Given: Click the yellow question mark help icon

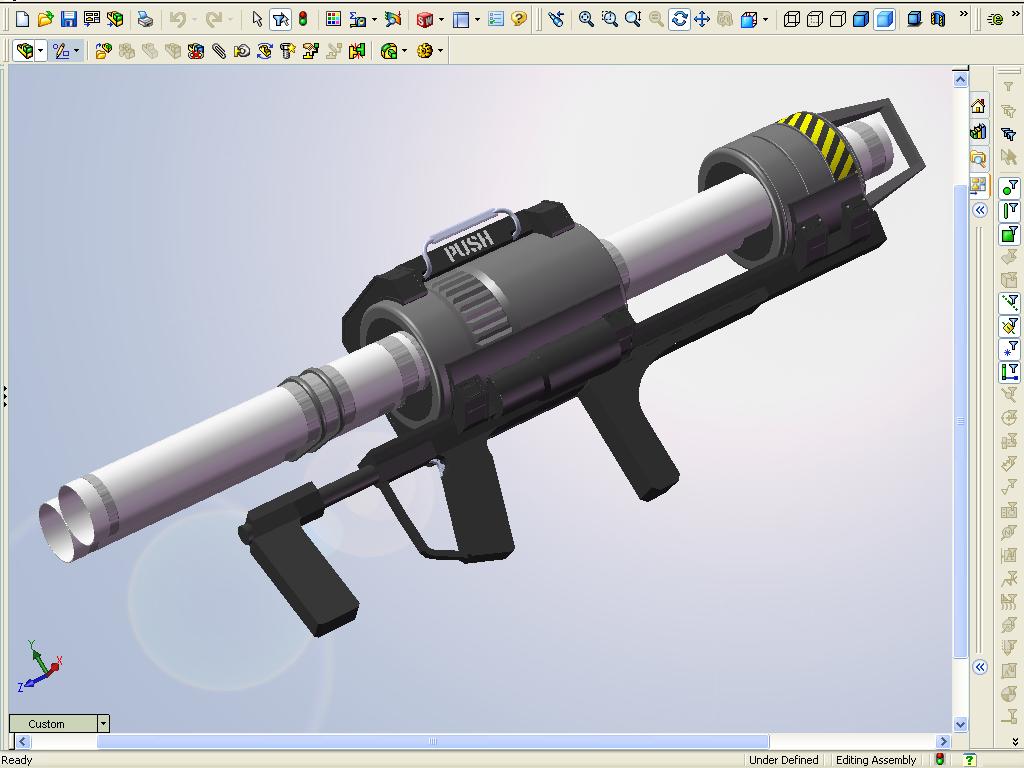Looking at the screenshot, I should (x=519, y=19).
